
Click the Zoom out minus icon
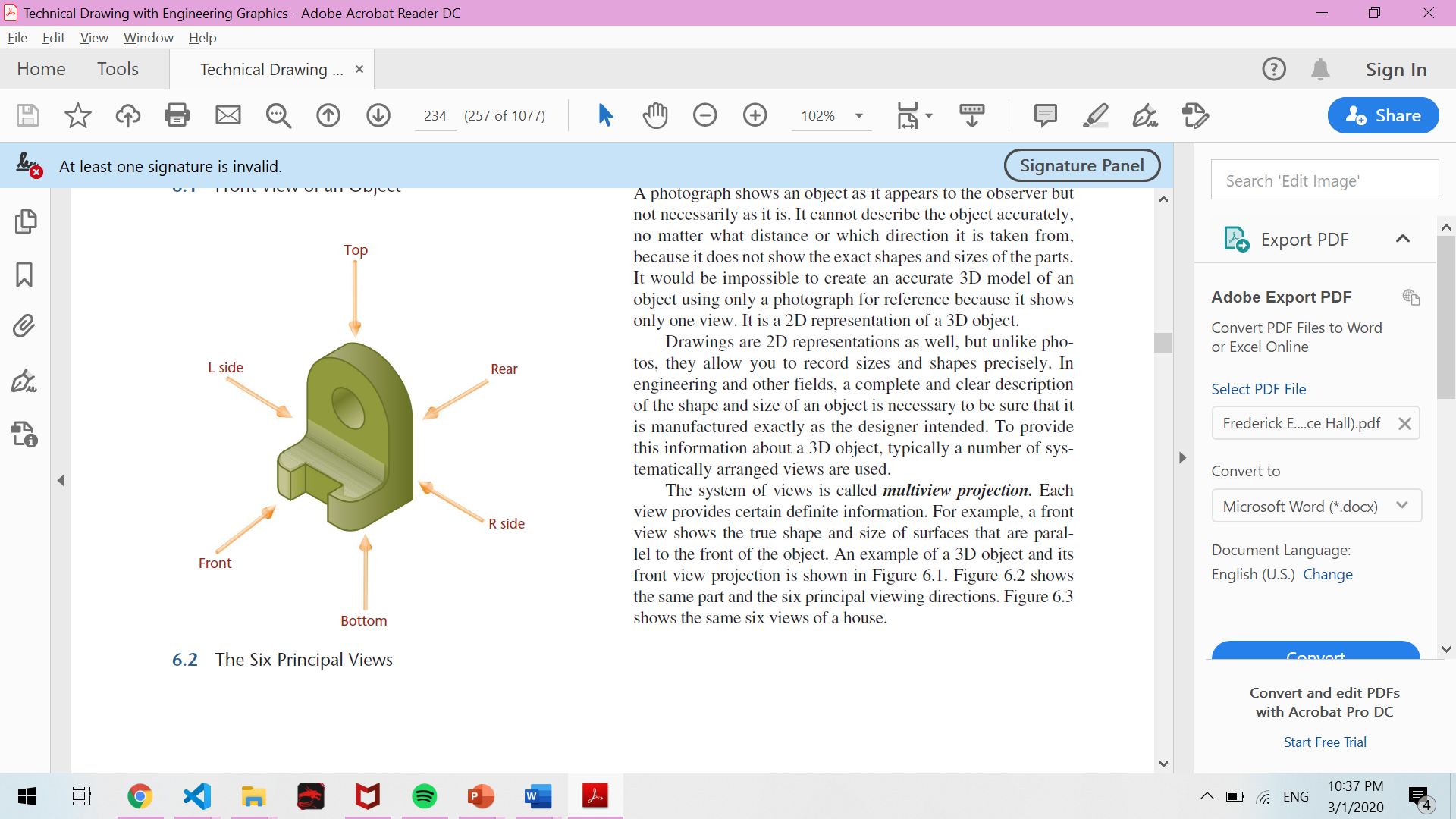pyautogui.click(x=704, y=115)
